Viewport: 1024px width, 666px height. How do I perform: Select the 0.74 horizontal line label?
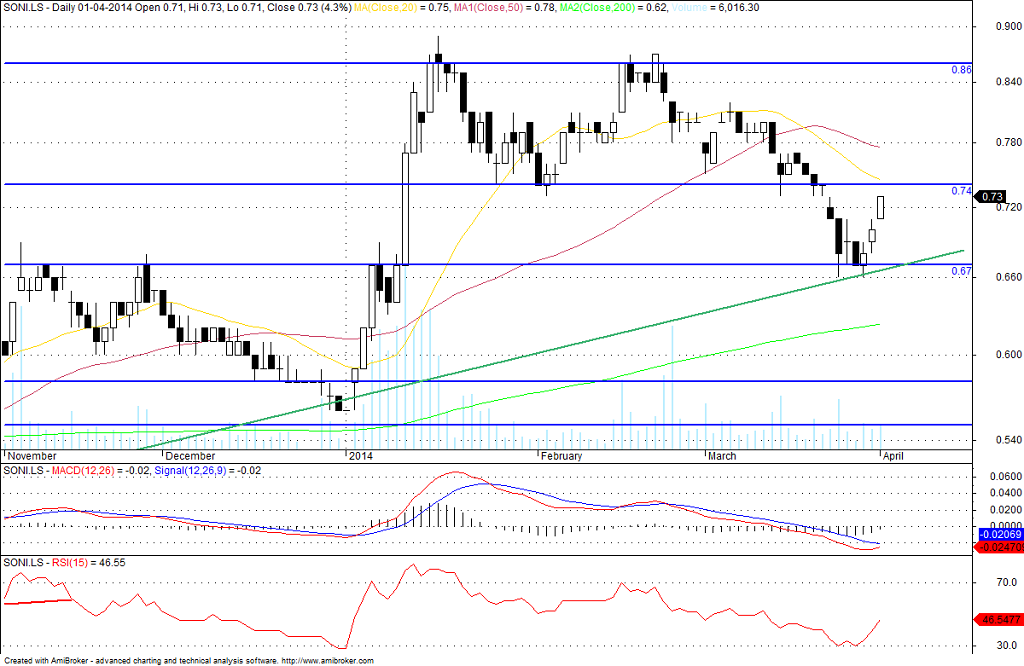click(961, 191)
